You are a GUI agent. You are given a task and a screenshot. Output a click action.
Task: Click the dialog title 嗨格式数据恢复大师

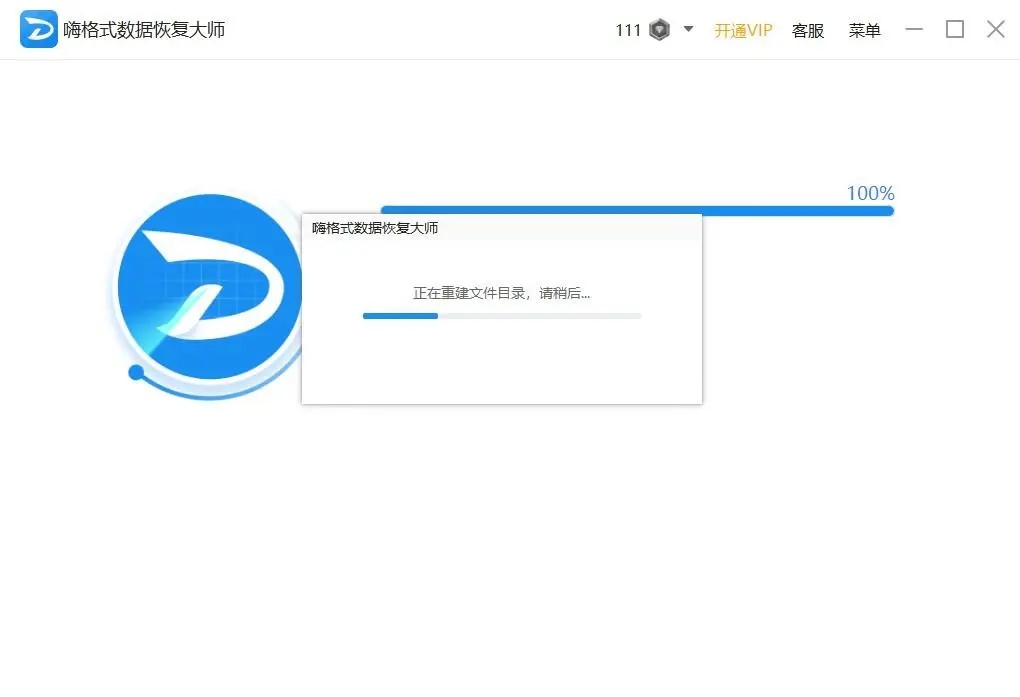(x=375, y=228)
